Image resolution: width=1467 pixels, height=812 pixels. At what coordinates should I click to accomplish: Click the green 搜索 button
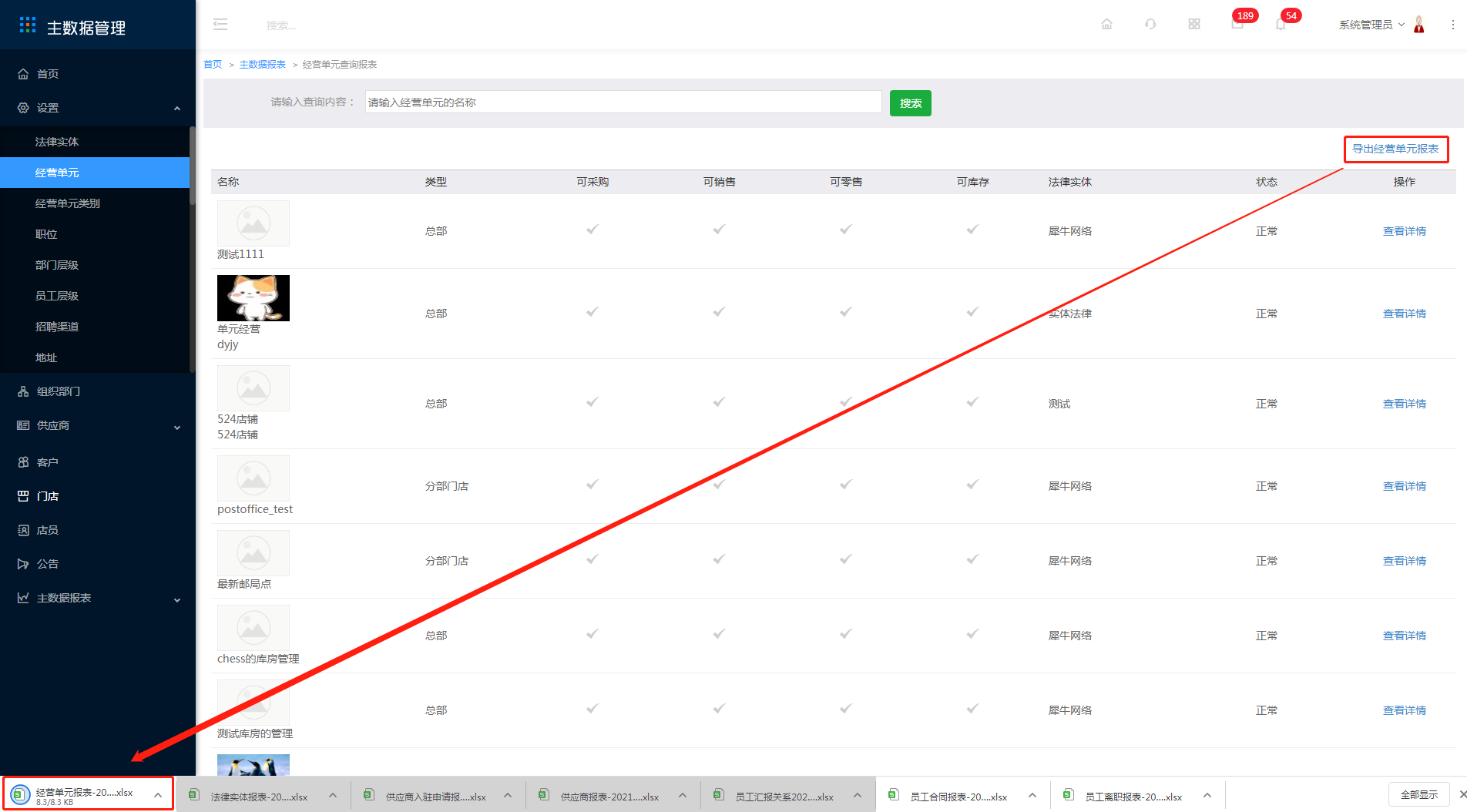point(910,103)
